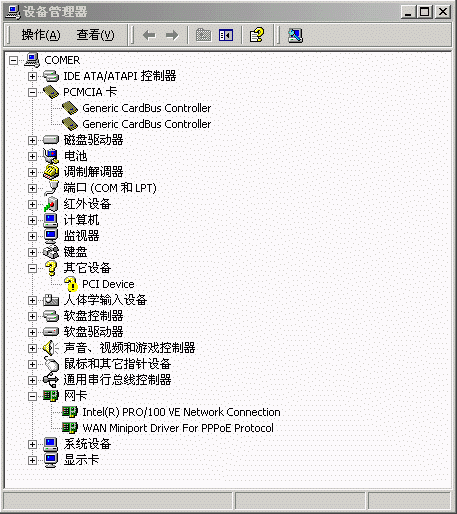Click the infrared device (红外设备) icon

(51, 204)
